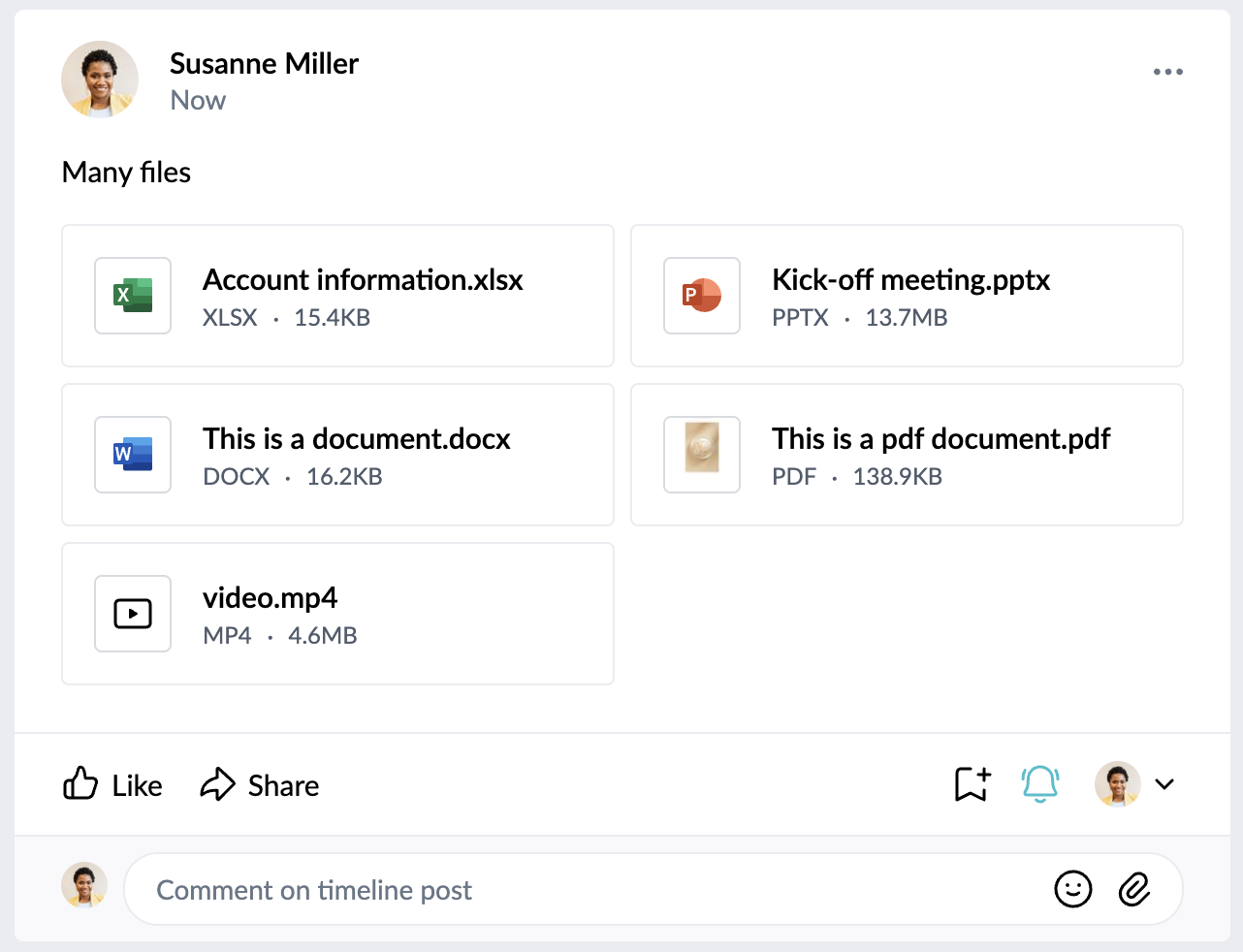
Task: Click the share arrow icon
Action: [218, 784]
